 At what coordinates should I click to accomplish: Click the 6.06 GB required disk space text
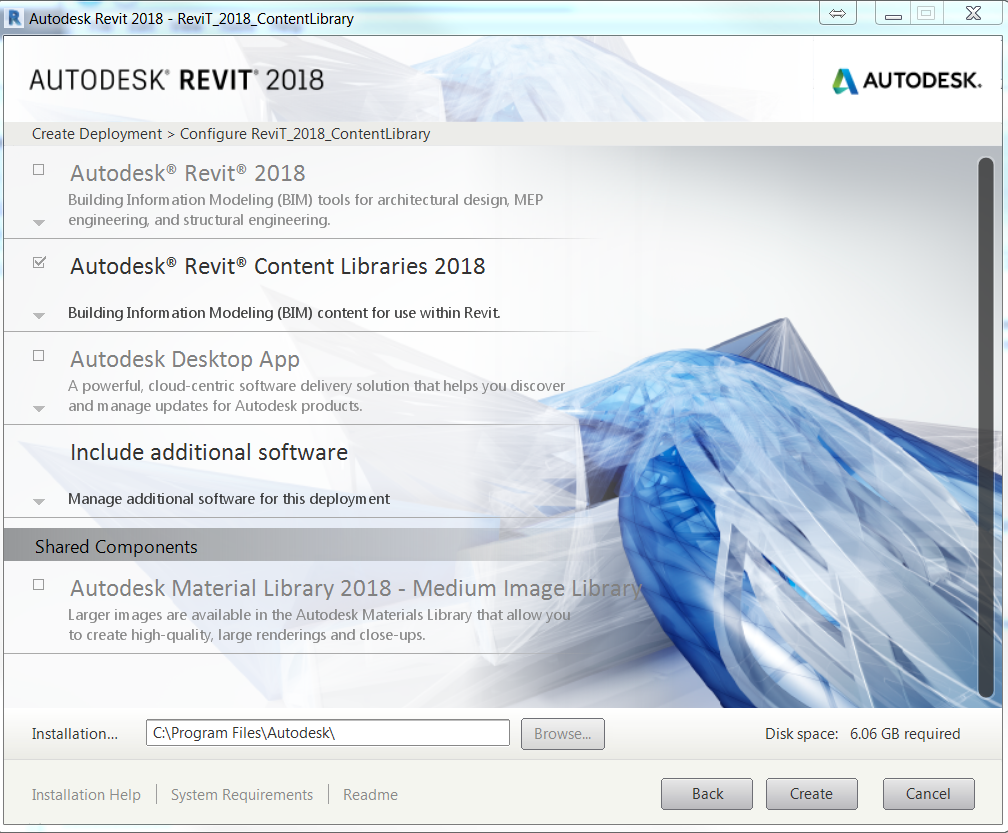point(905,734)
